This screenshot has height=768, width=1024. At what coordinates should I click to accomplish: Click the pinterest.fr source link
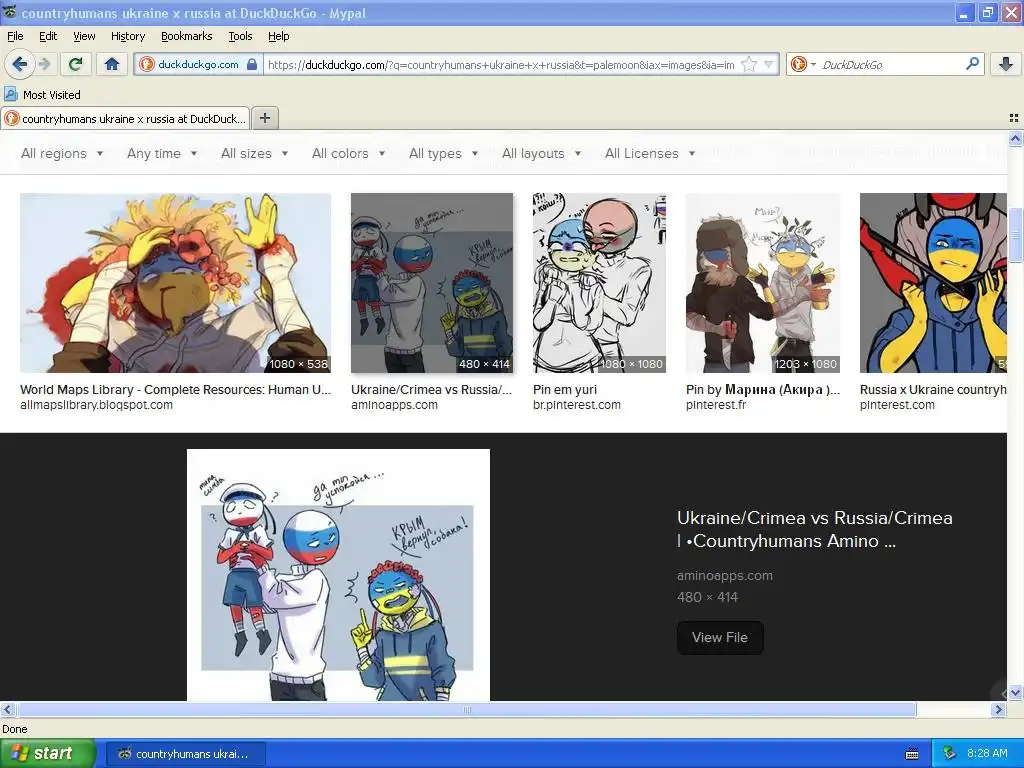716,405
